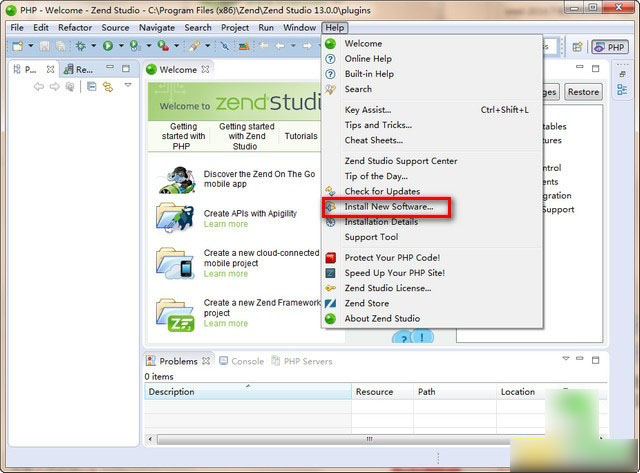Click the Run with red stop icon
The width and height of the screenshot is (640, 473).
point(163,46)
